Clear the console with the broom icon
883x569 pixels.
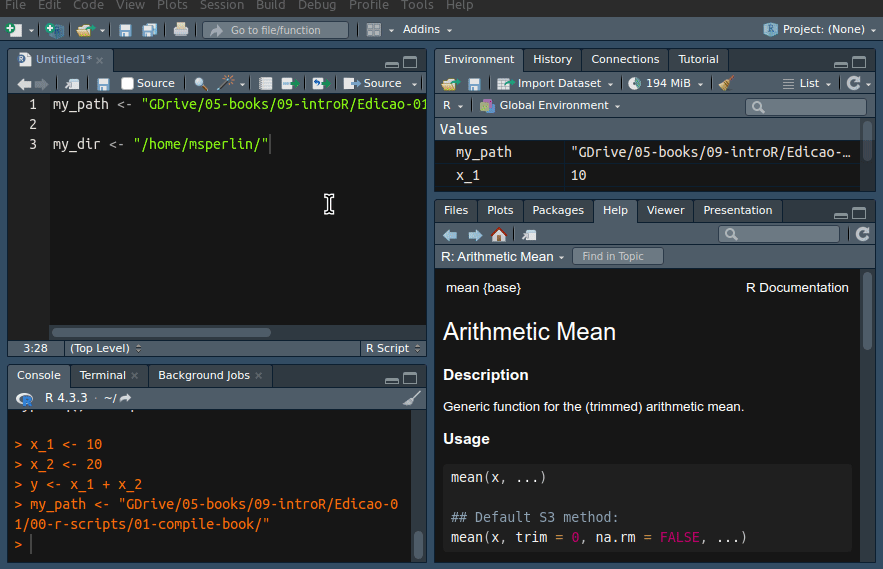[x=412, y=398]
